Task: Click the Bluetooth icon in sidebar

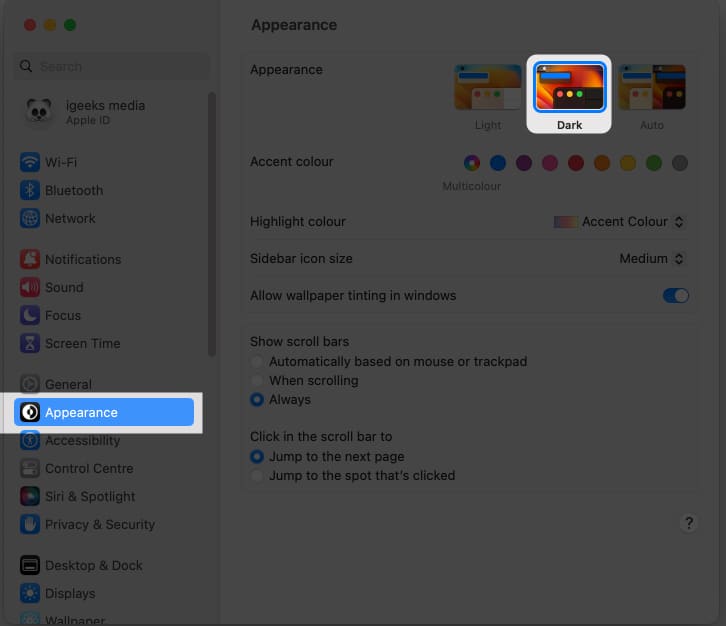Action: [30, 190]
